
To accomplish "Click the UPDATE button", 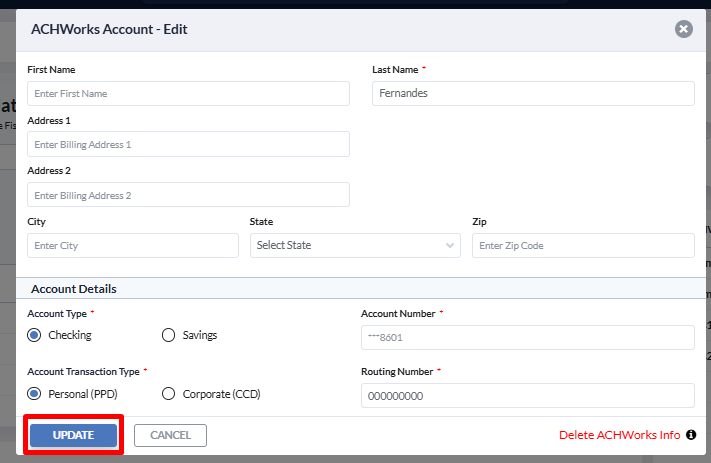I will tap(73, 435).
